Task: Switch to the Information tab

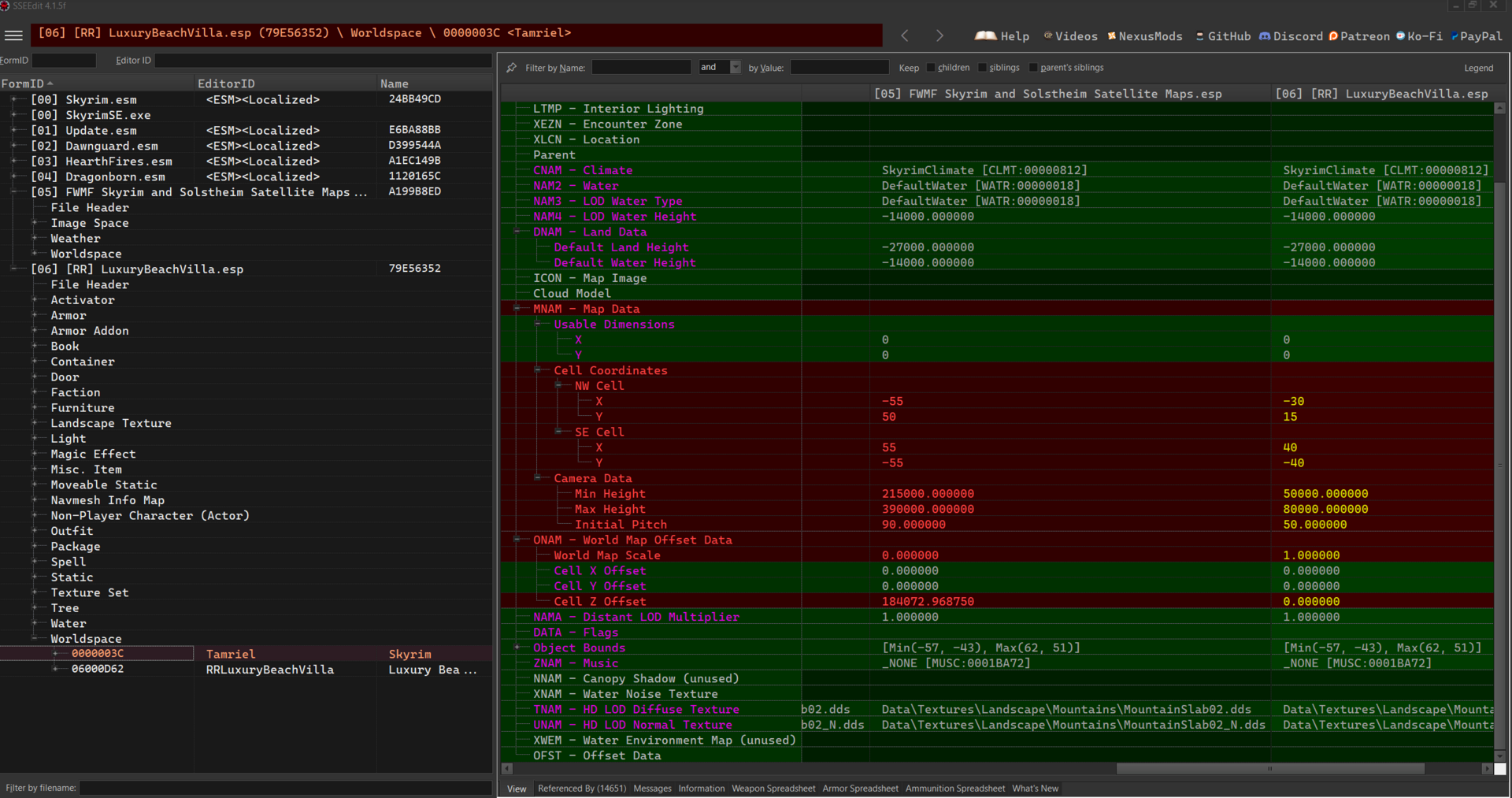Action: [x=702, y=789]
